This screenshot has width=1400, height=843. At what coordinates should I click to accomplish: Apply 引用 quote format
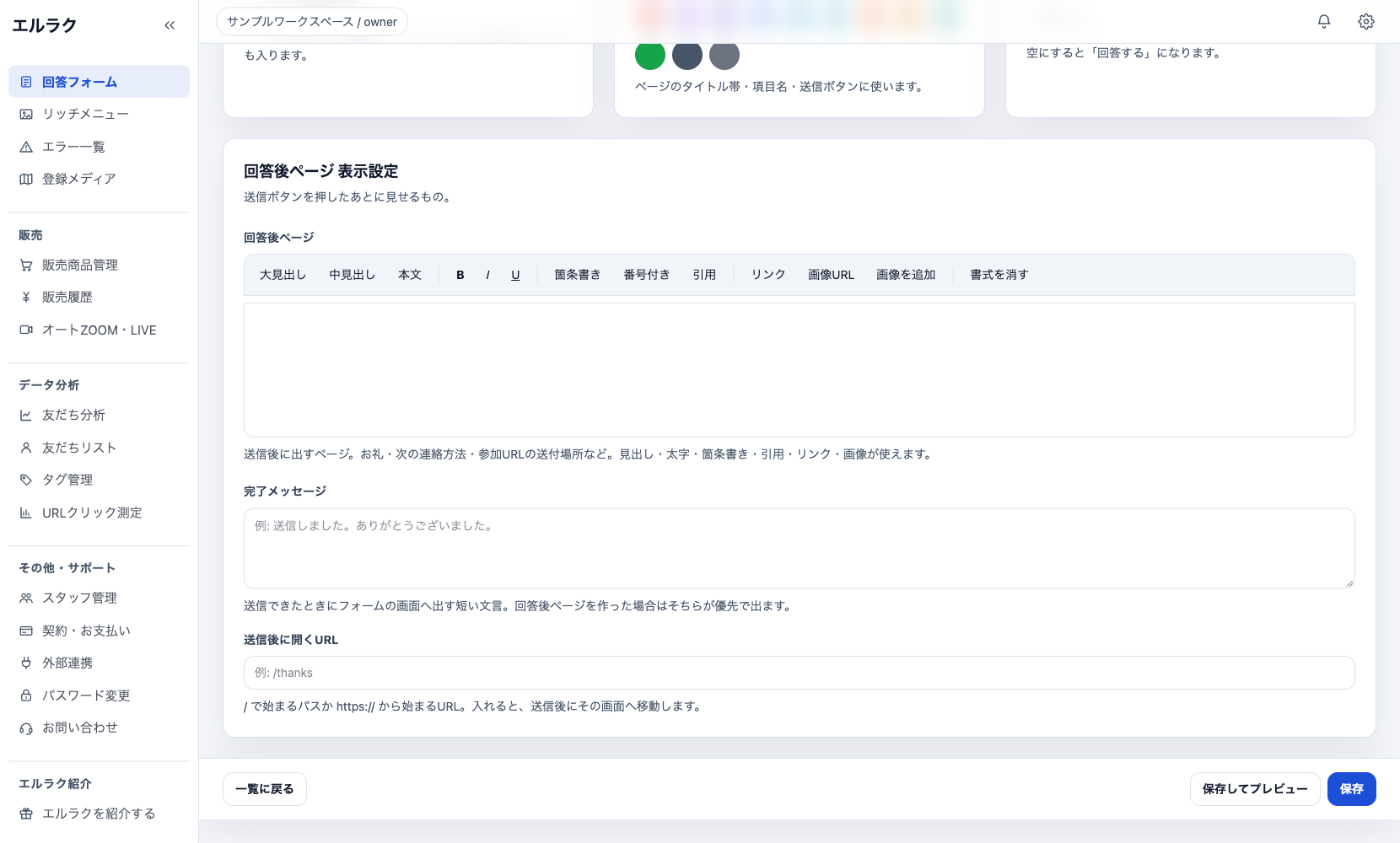704,275
